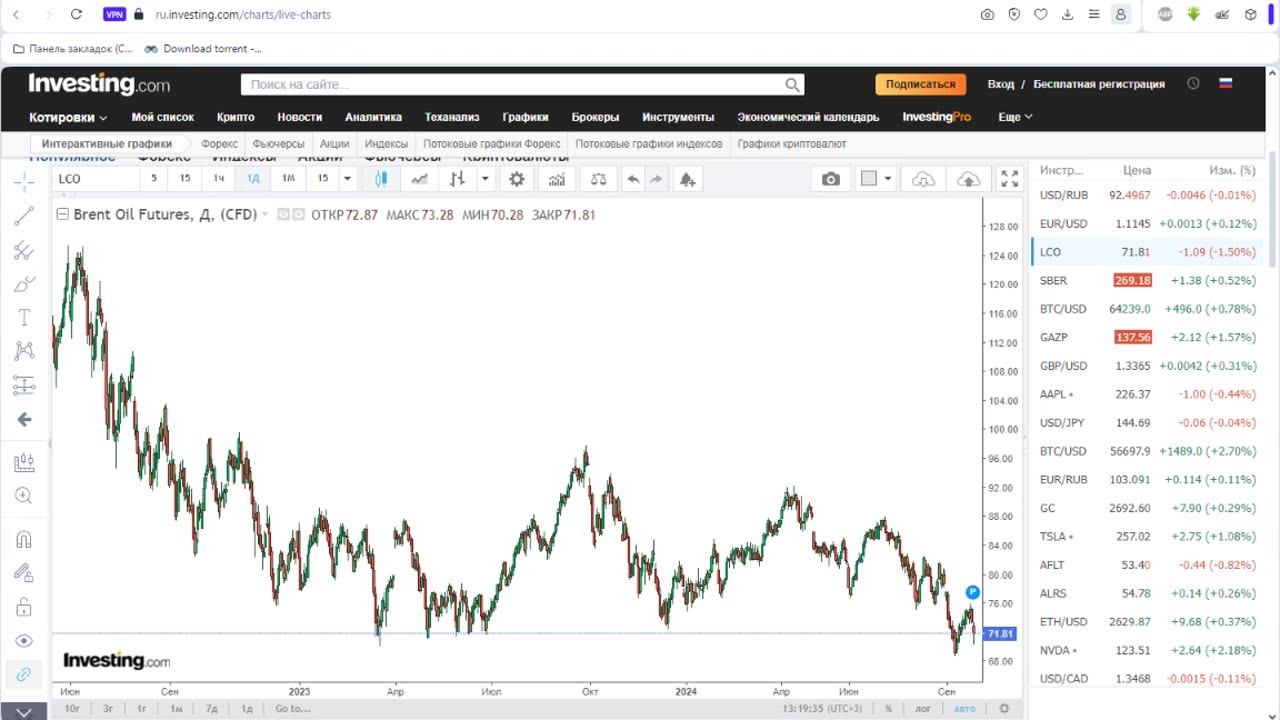Screen dimensions: 1280x720
Task: Switch to Графики криптовалют tab
Action: point(792,144)
